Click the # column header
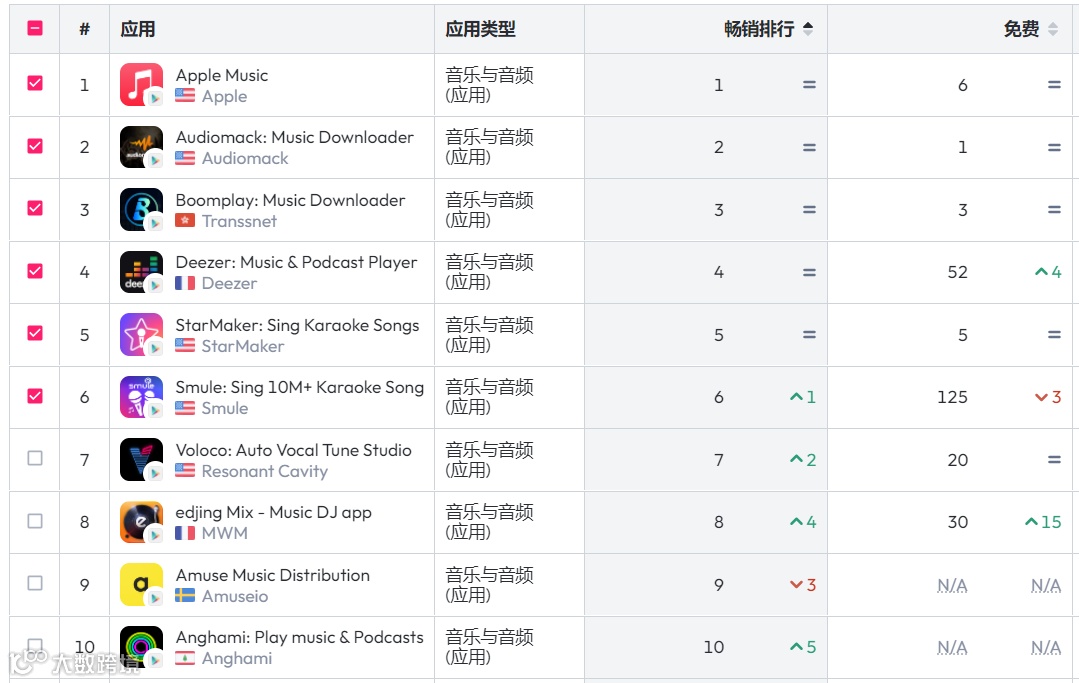1079x683 pixels. [x=85, y=29]
